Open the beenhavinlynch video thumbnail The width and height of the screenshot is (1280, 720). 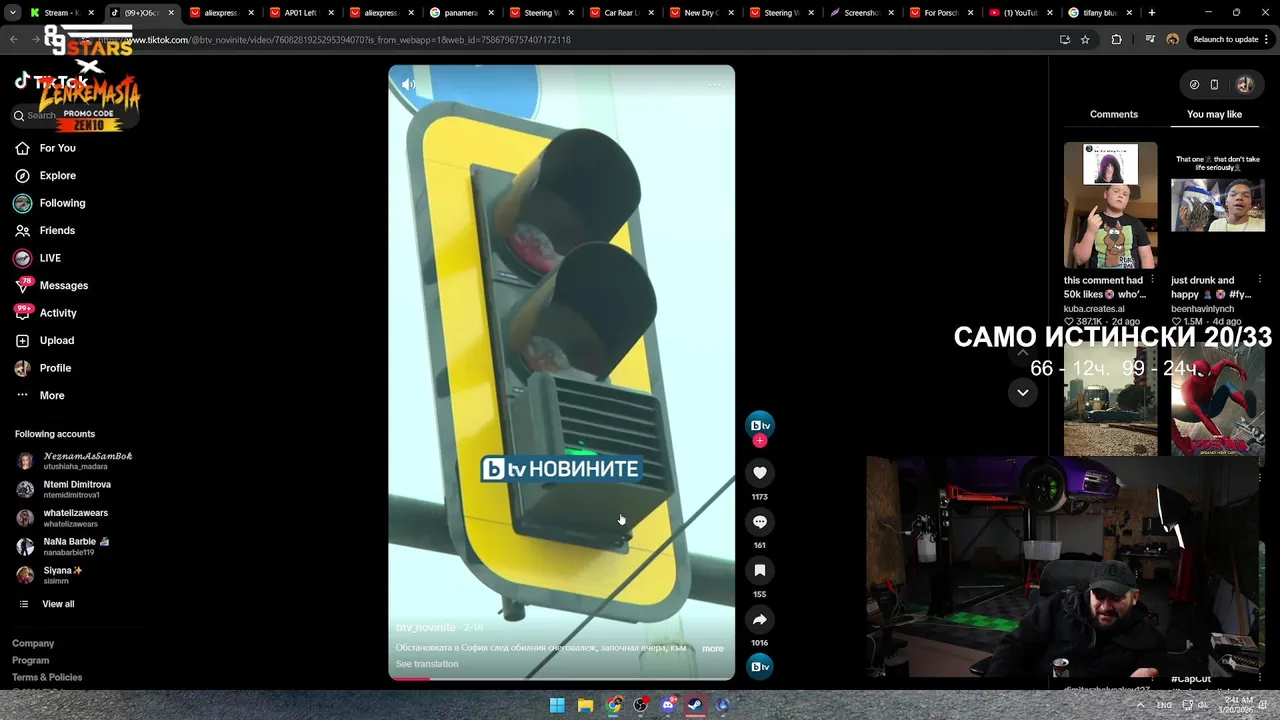1217,206
